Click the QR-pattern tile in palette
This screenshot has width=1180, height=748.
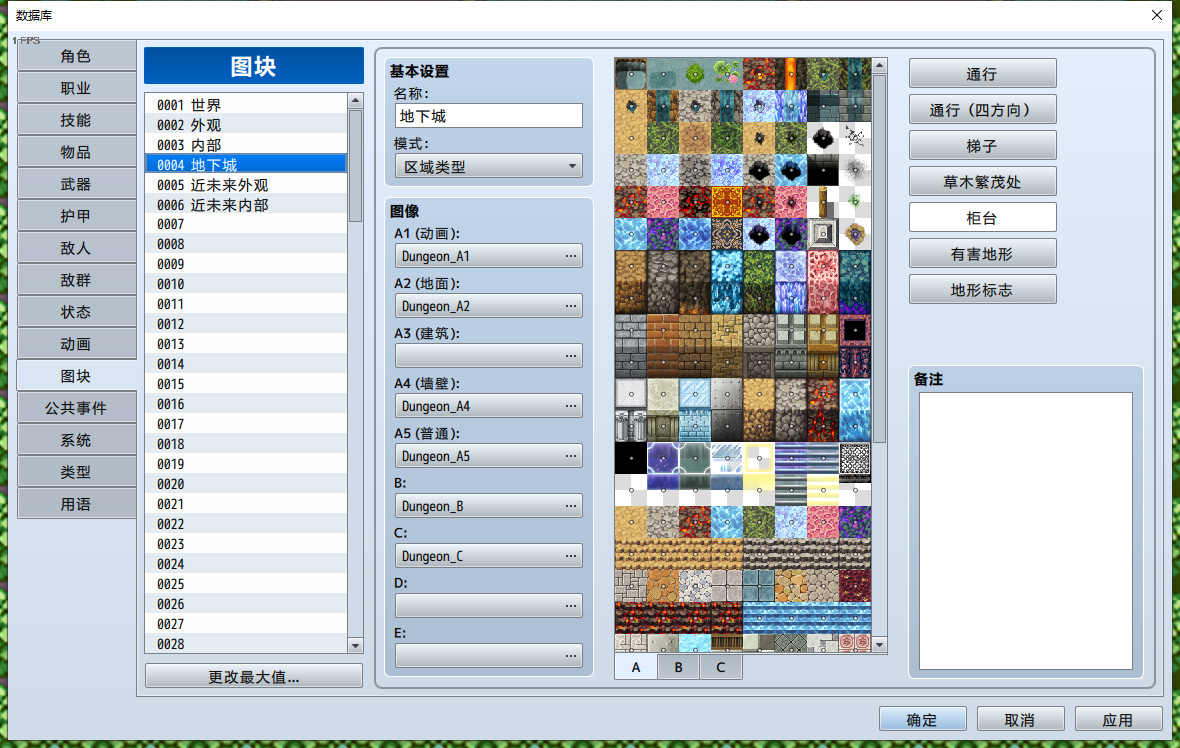855,458
